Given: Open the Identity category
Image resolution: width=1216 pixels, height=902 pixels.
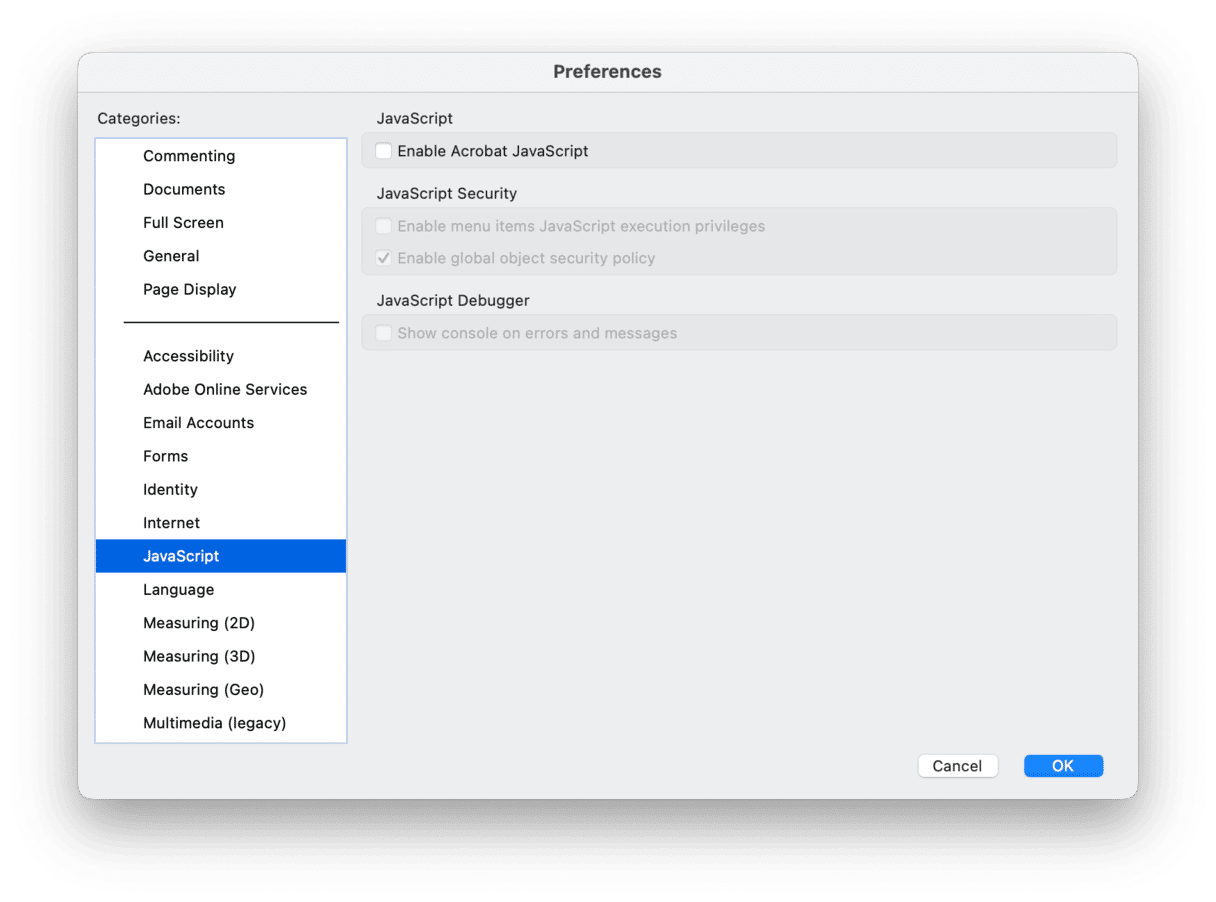Looking at the screenshot, I should tap(170, 490).
